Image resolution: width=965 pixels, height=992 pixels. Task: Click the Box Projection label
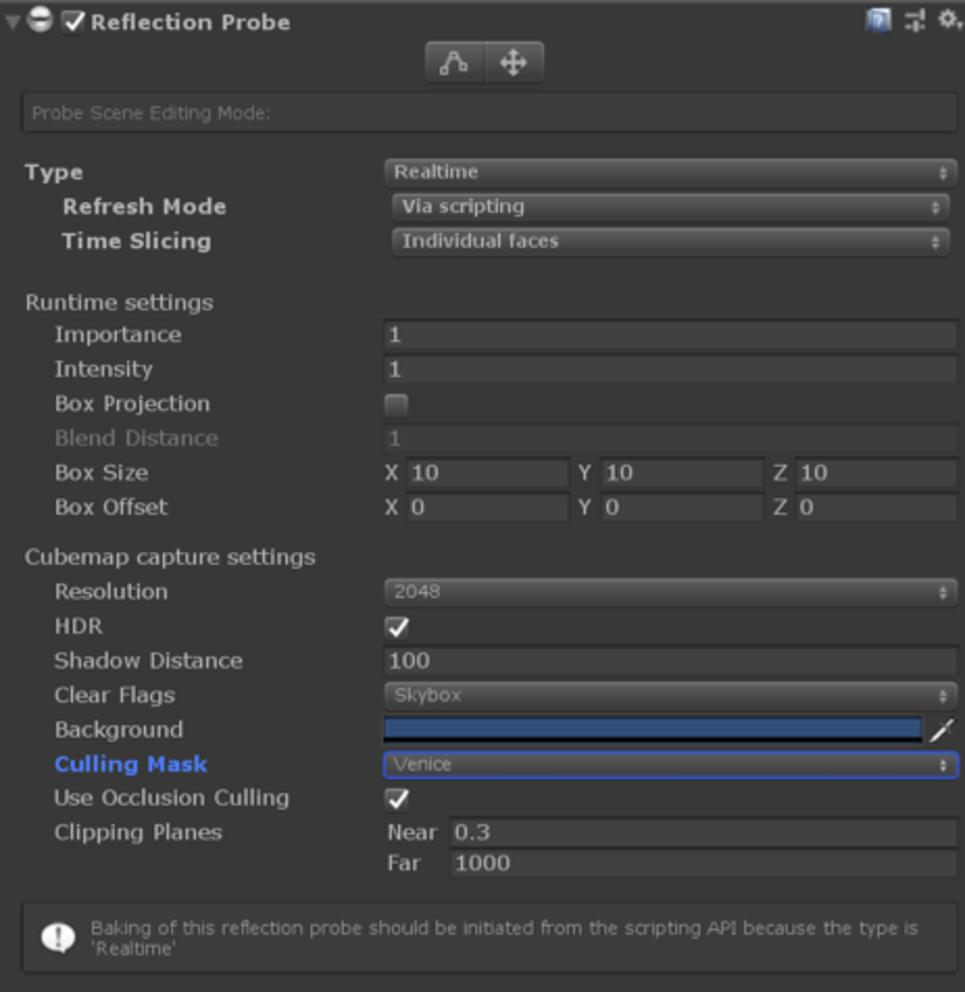(x=132, y=404)
